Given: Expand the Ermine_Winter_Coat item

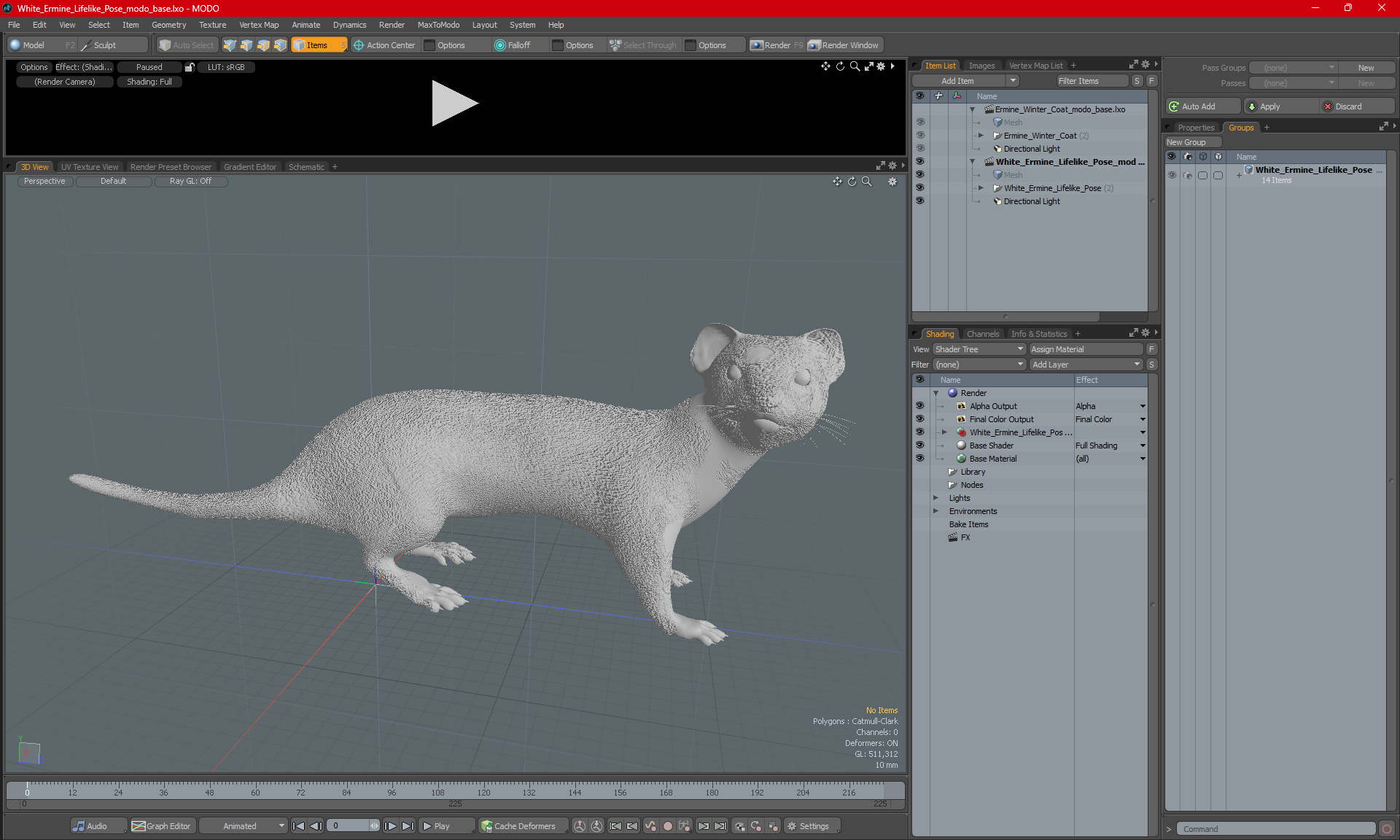Looking at the screenshot, I should point(981,136).
